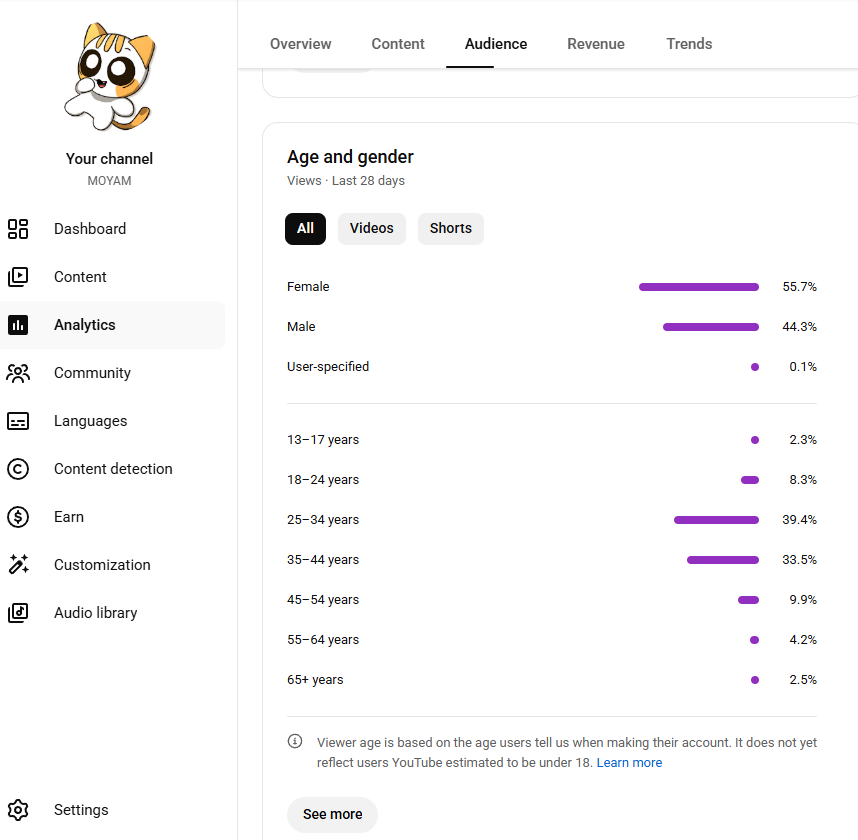Image resolution: width=858 pixels, height=840 pixels.
Task: Click the 55–64 years data dot
Action: click(755, 640)
